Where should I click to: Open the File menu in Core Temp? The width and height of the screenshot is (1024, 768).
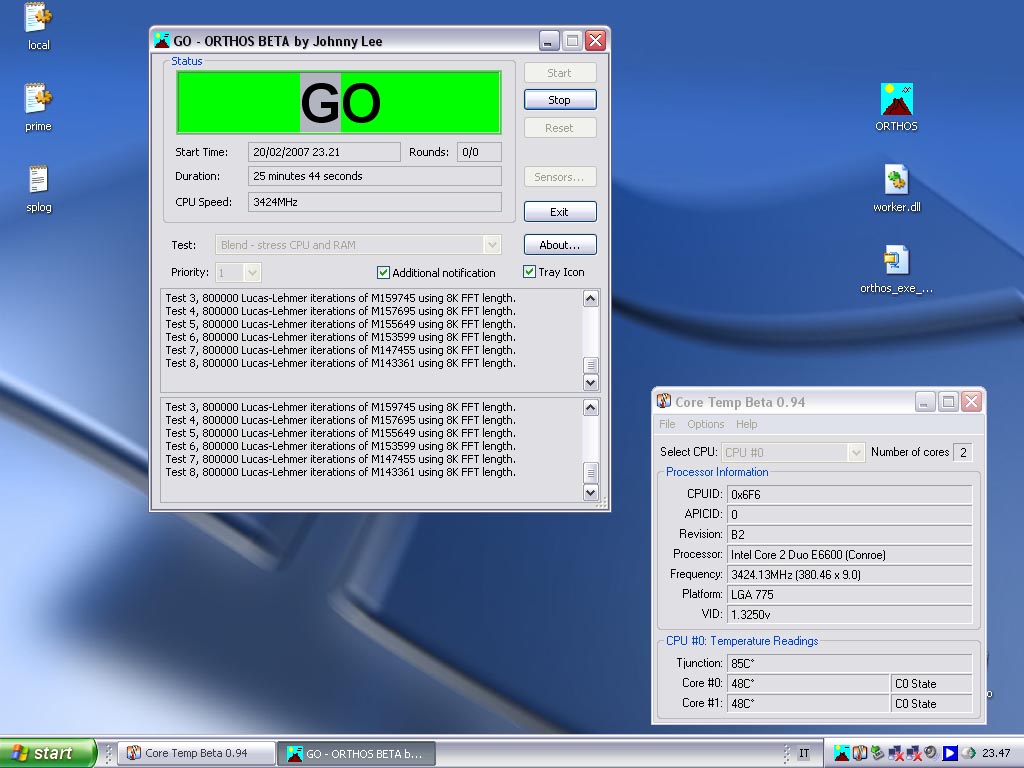667,424
